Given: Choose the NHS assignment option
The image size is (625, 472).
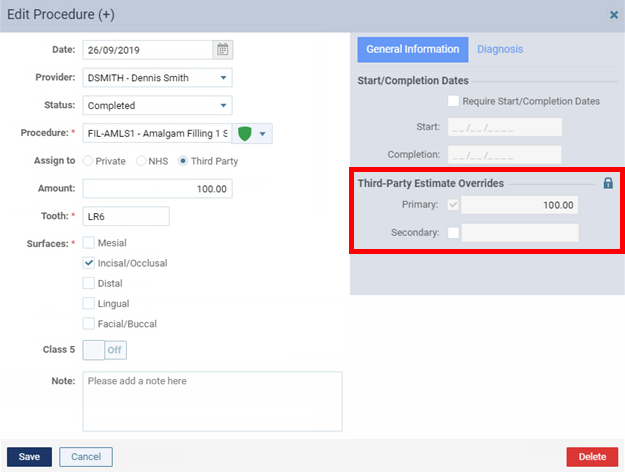Looking at the screenshot, I should tap(141, 161).
